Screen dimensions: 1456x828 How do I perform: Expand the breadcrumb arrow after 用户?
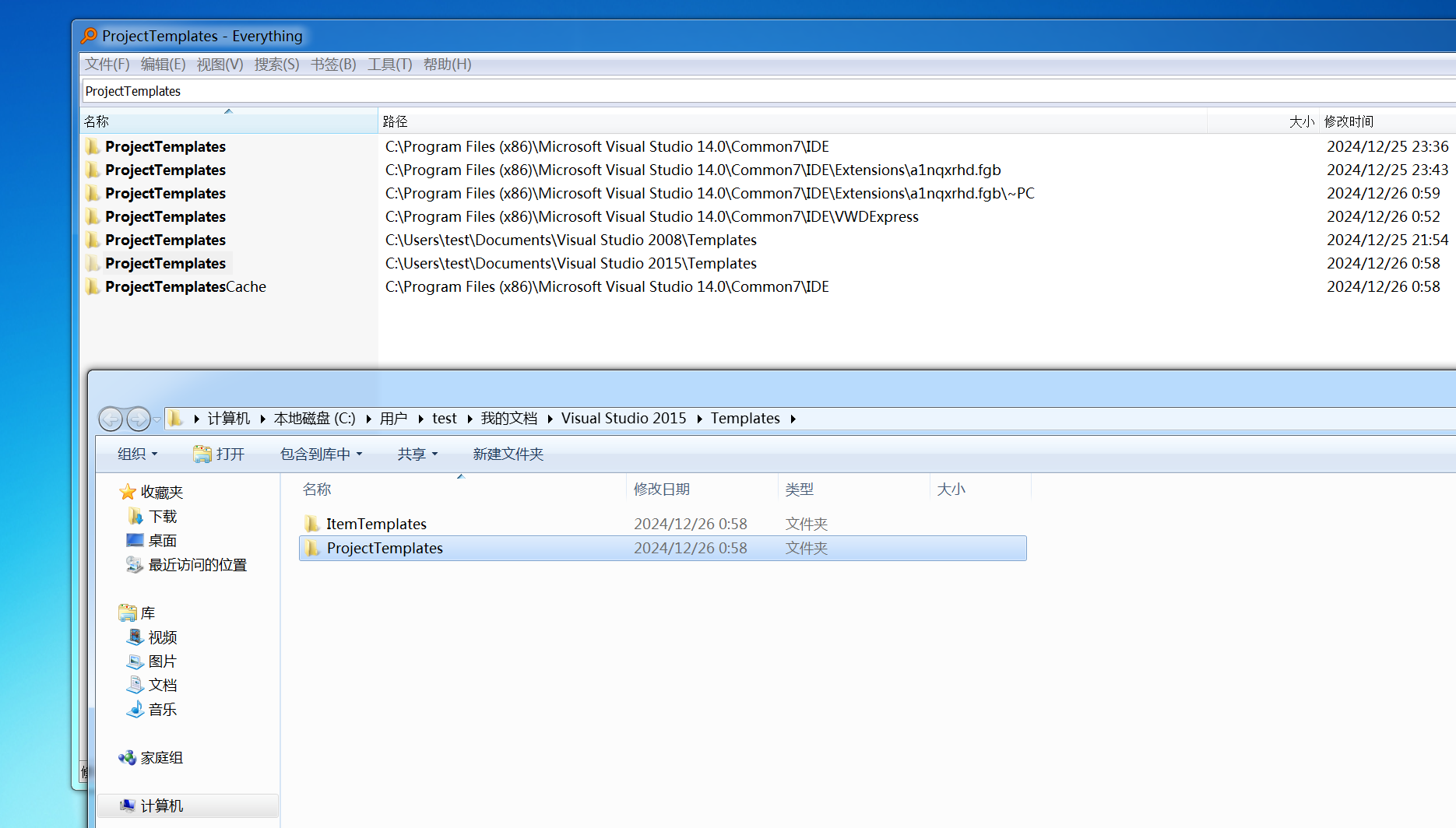click(x=420, y=419)
